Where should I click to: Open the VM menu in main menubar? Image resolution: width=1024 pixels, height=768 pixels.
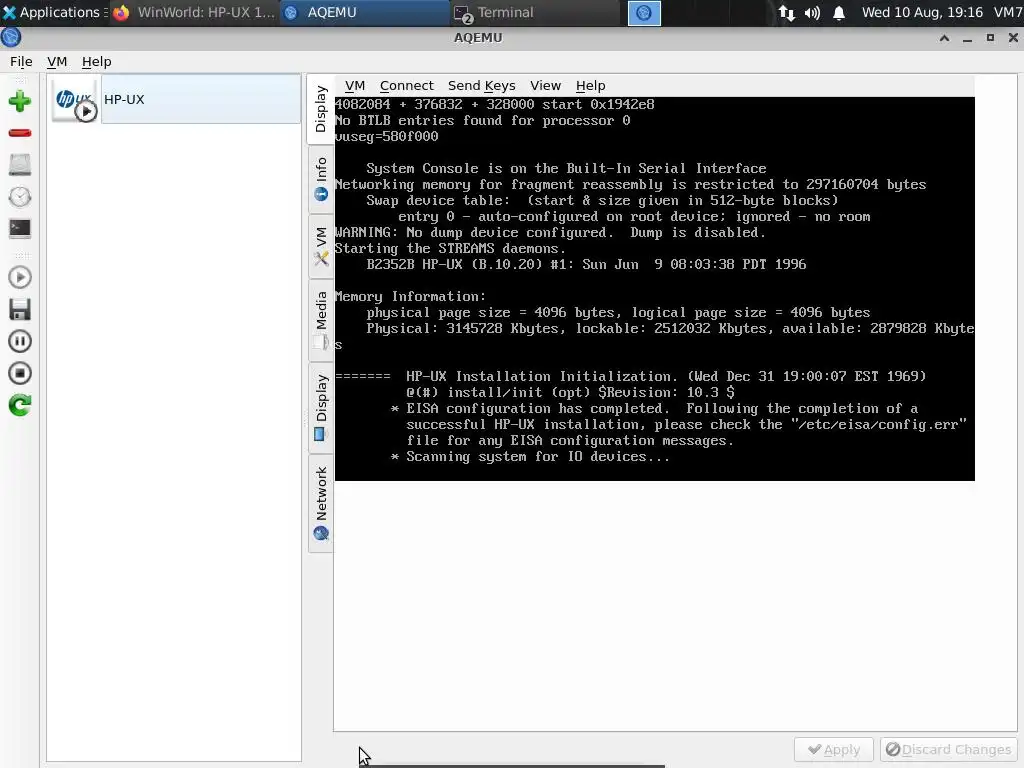(57, 61)
